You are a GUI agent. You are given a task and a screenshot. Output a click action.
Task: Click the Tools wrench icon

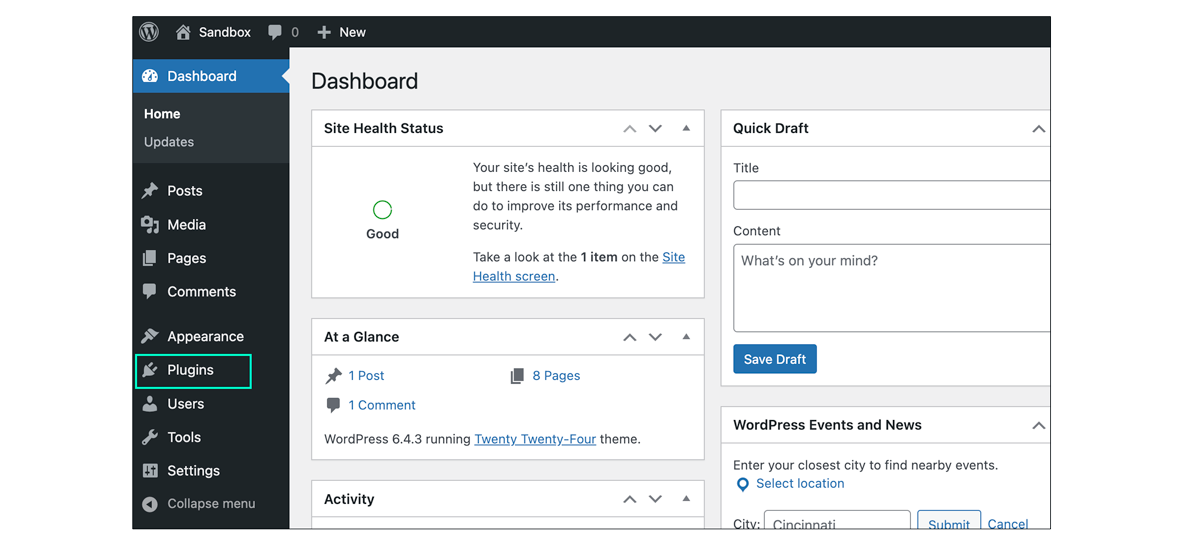tap(150, 437)
